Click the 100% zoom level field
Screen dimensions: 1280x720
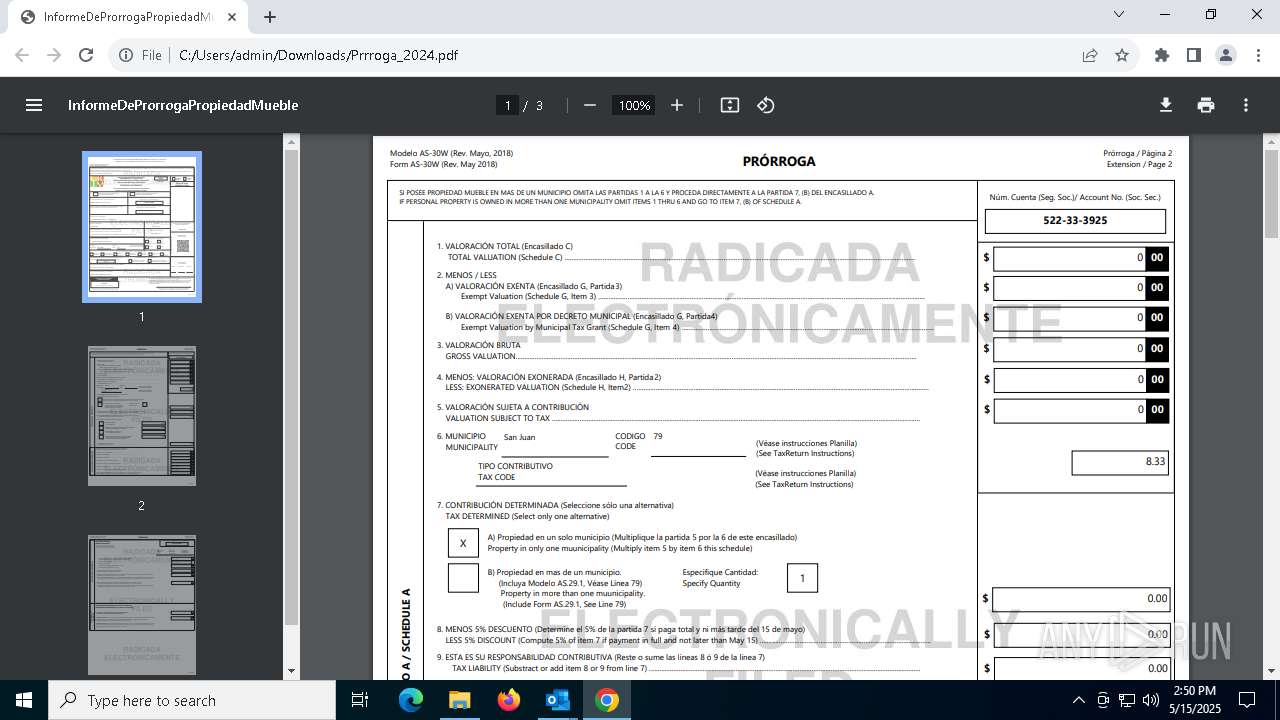click(x=634, y=105)
